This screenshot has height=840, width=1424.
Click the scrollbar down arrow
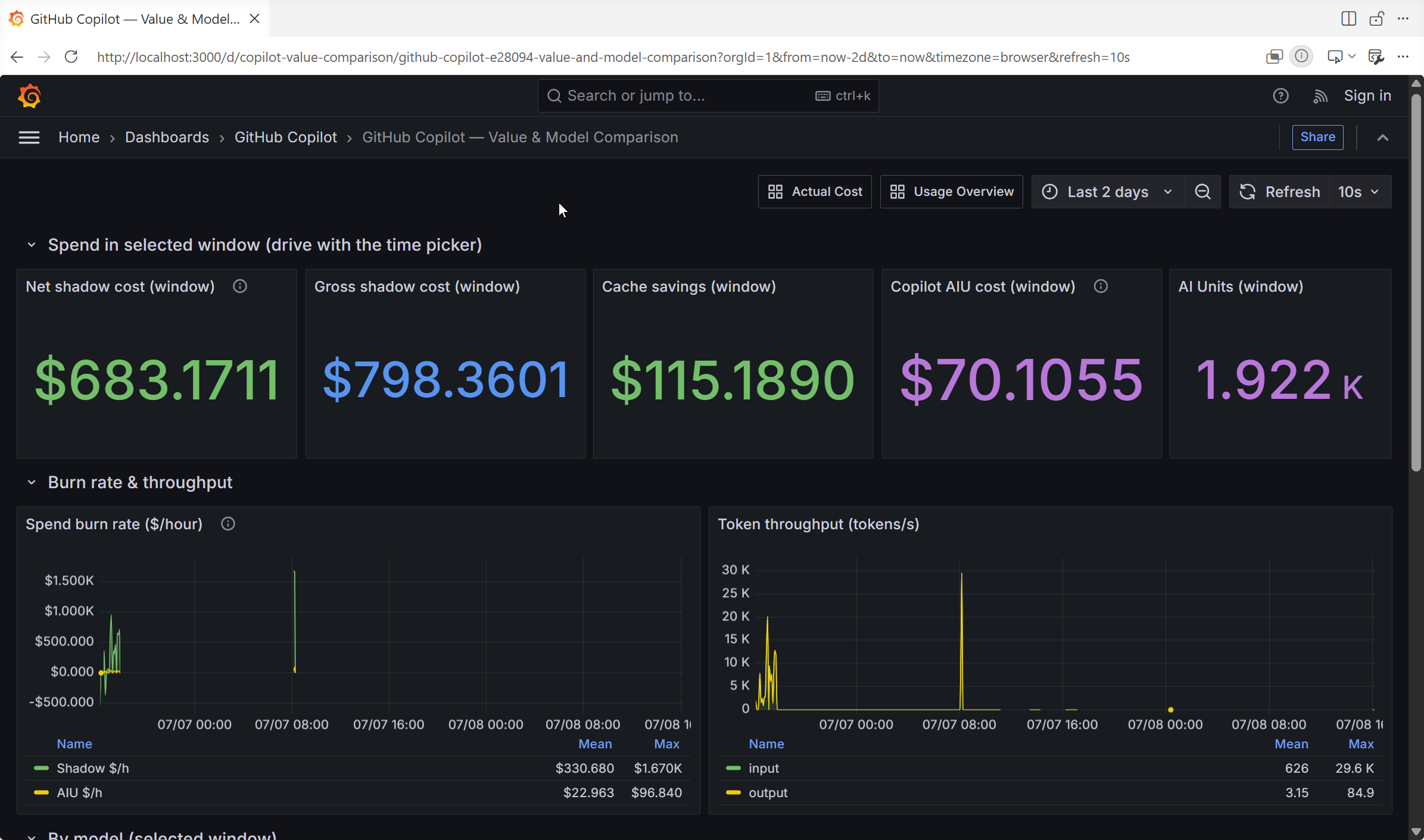click(x=1416, y=832)
